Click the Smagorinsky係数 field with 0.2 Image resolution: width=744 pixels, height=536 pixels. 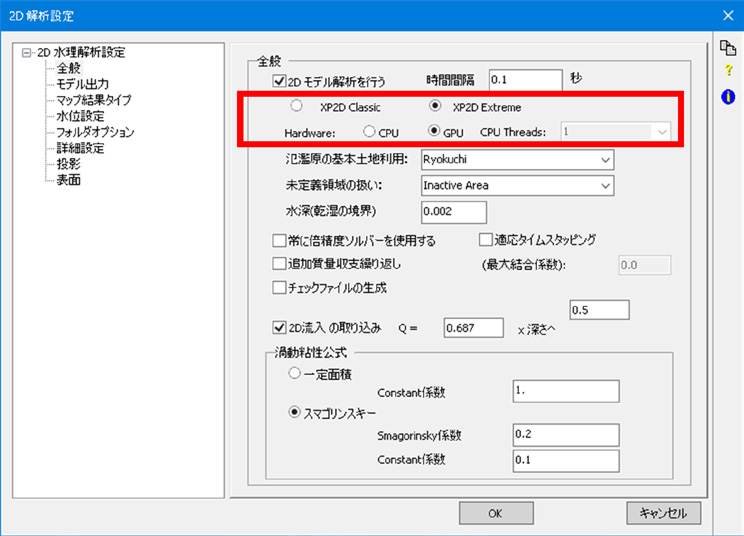pyautogui.click(x=566, y=435)
